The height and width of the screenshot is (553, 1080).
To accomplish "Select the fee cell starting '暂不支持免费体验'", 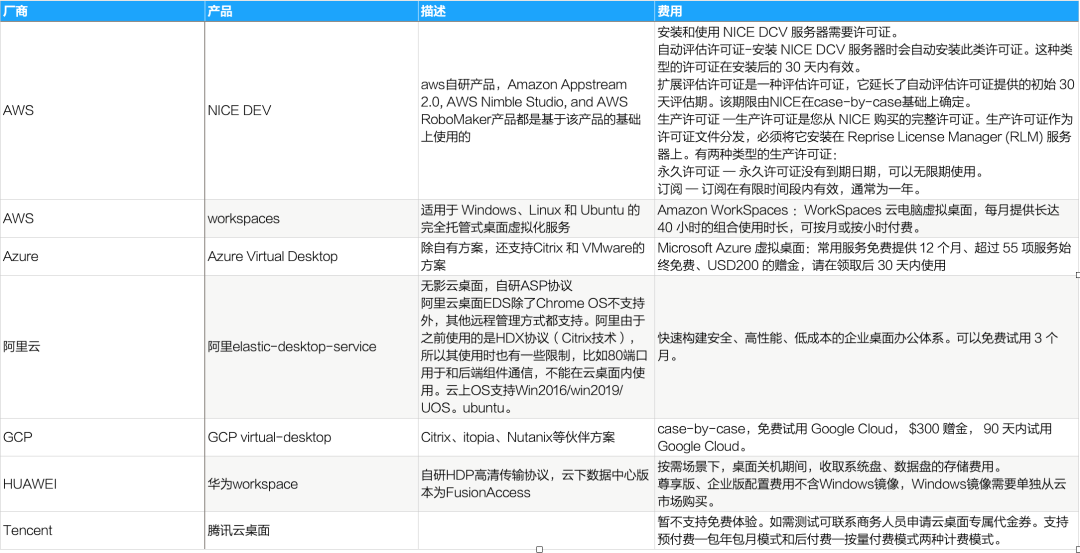I will [x=866, y=530].
